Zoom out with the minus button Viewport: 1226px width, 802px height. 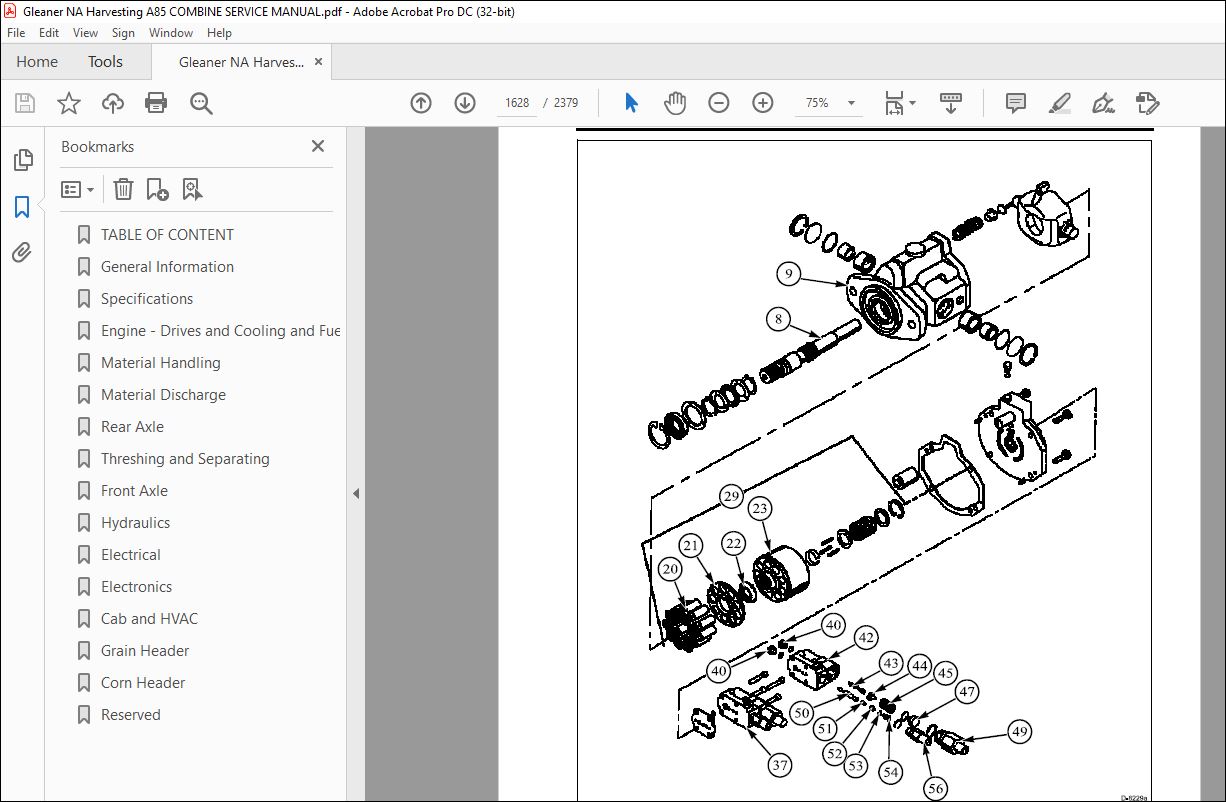coord(719,103)
